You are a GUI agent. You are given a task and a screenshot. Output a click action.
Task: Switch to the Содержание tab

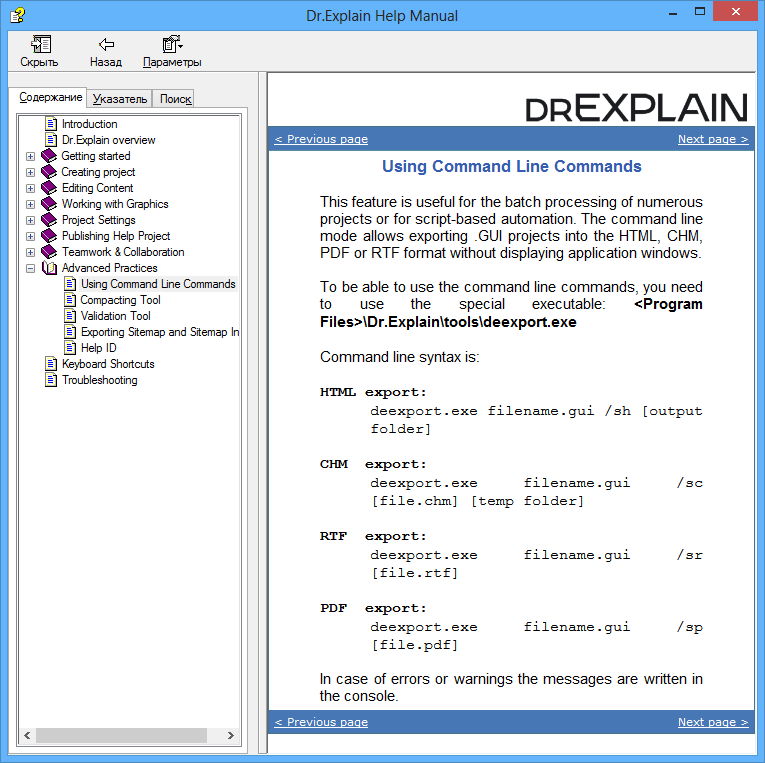[50, 98]
